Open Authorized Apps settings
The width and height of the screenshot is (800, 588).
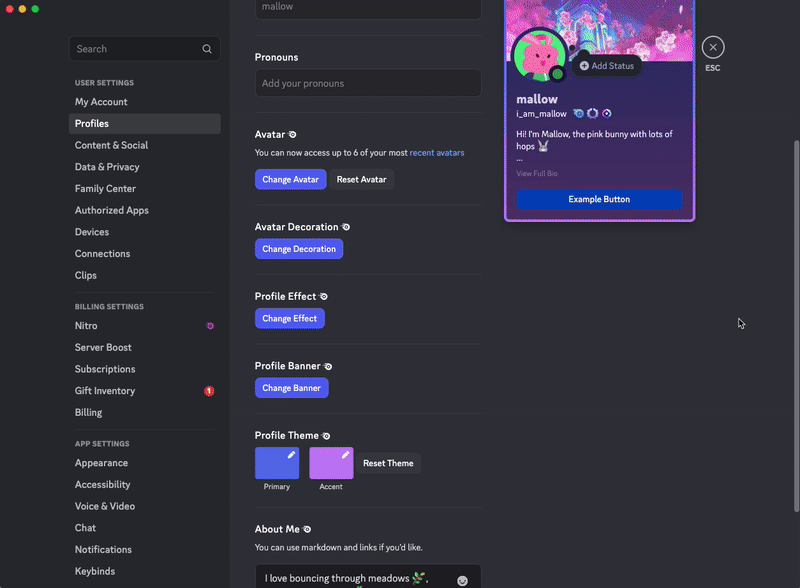[145, 210]
